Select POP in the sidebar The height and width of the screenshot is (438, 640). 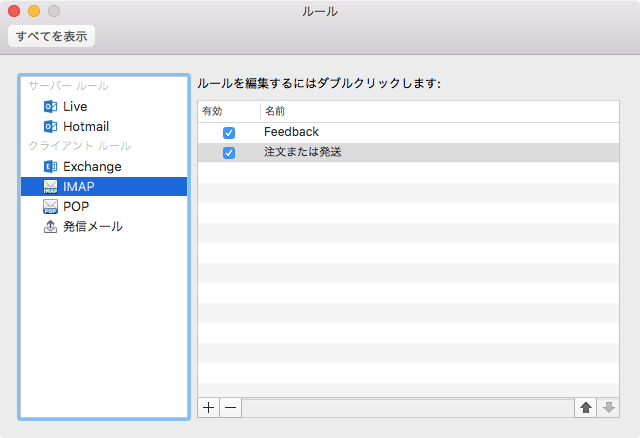click(104, 207)
